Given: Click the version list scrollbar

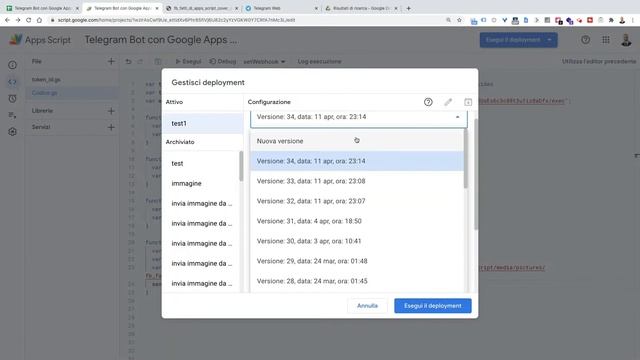Looking at the screenshot, I should click(466, 159).
